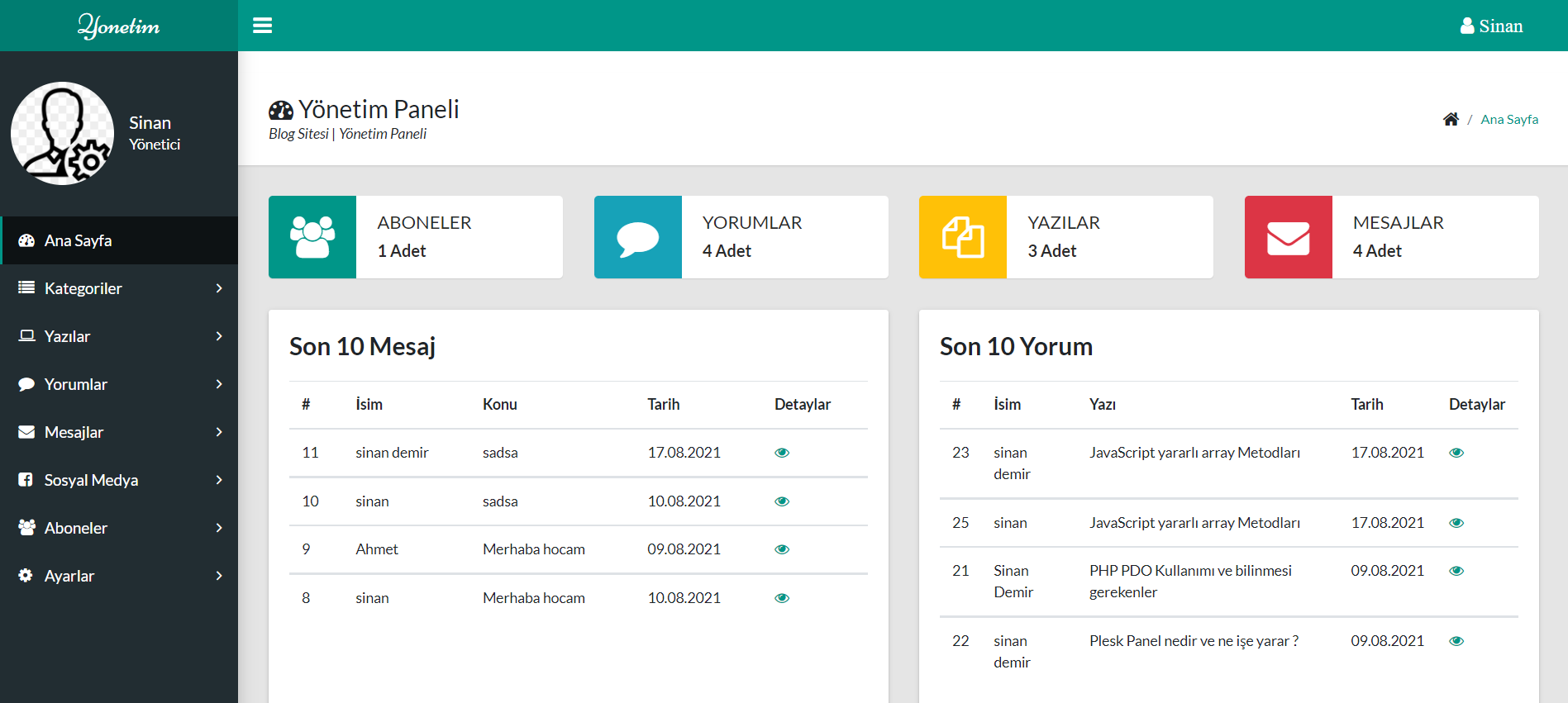Open the Sosyal Medya menu item
The image size is (1568, 703).
119,480
